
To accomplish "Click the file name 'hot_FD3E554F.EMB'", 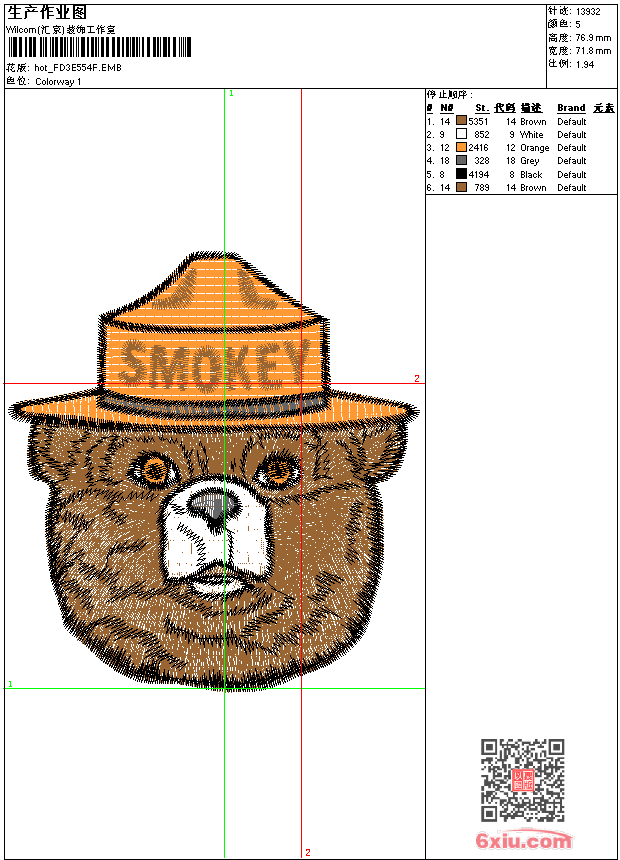I will pyautogui.click(x=78, y=67).
